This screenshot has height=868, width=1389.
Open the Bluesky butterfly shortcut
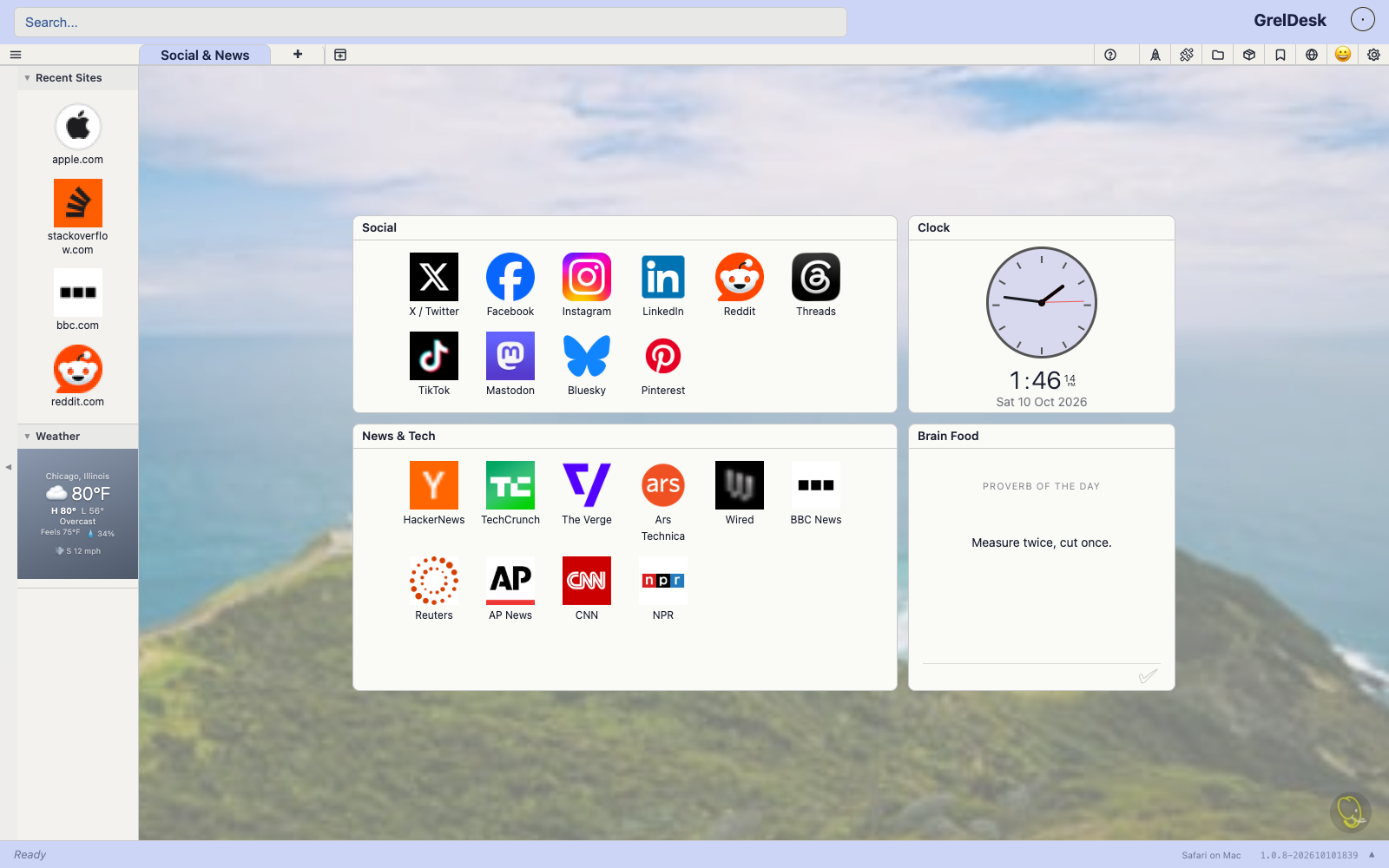pyautogui.click(x=587, y=365)
